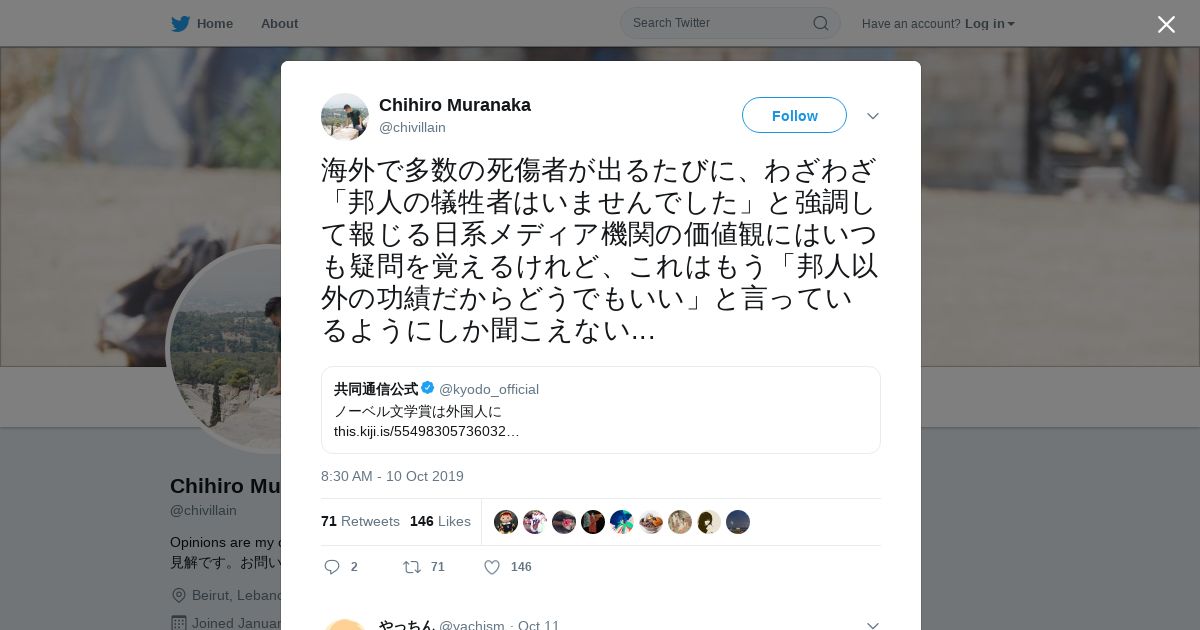Open the this.kiji.is link

427,431
